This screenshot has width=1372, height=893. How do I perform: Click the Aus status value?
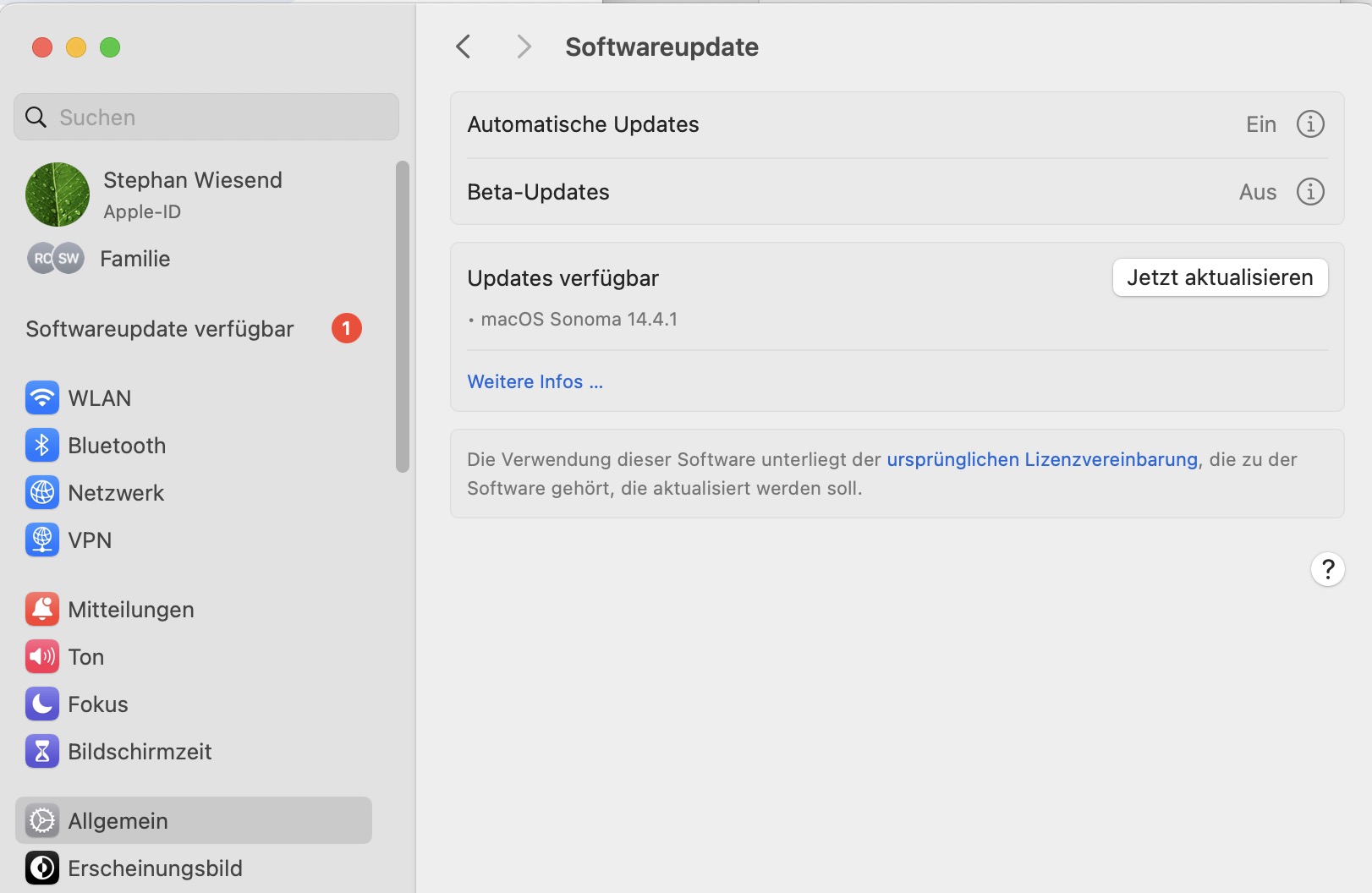1258,192
